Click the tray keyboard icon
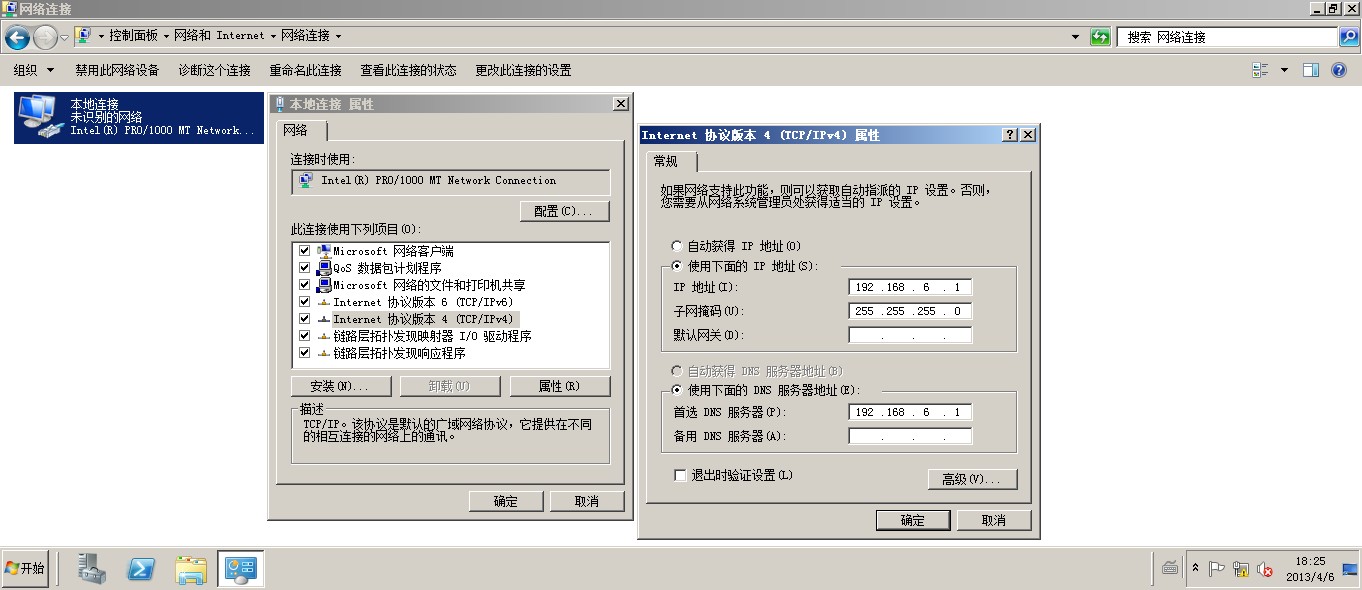The height and width of the screenshot is (590, 1362). pos(1170,569)
